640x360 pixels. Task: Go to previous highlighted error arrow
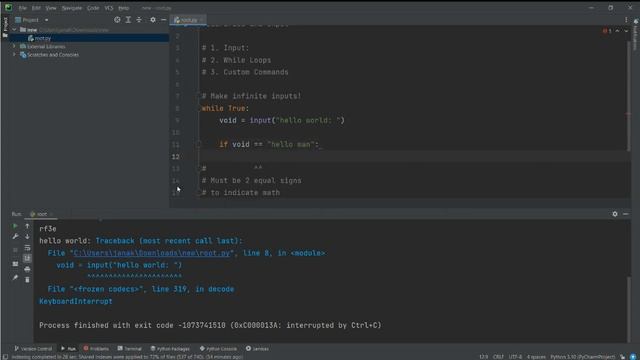pos(617,31)
